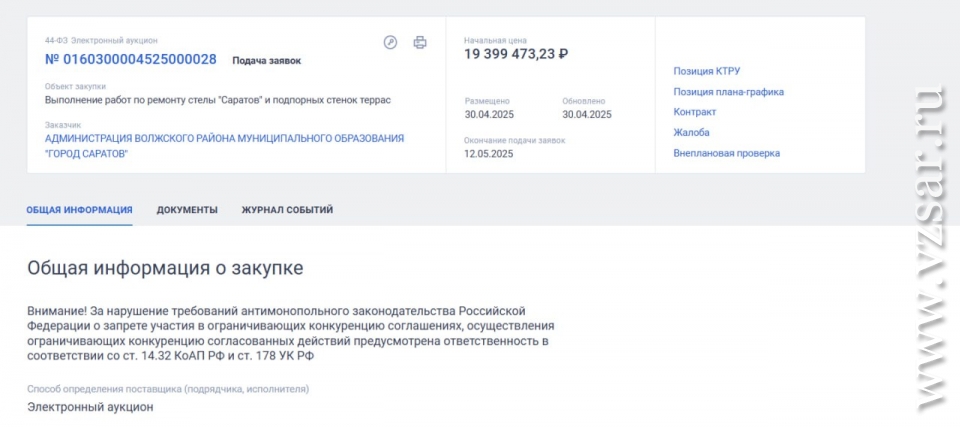Open the Контракт link

694,112
